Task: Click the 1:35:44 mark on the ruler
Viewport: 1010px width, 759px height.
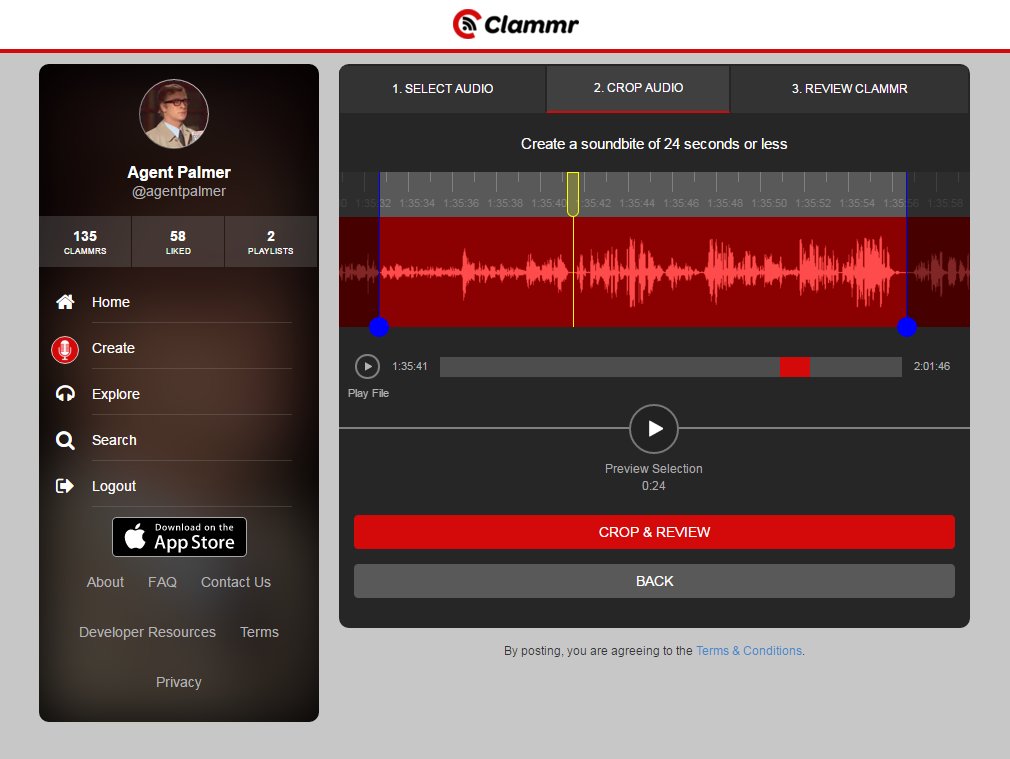Action: pos(636,203)
